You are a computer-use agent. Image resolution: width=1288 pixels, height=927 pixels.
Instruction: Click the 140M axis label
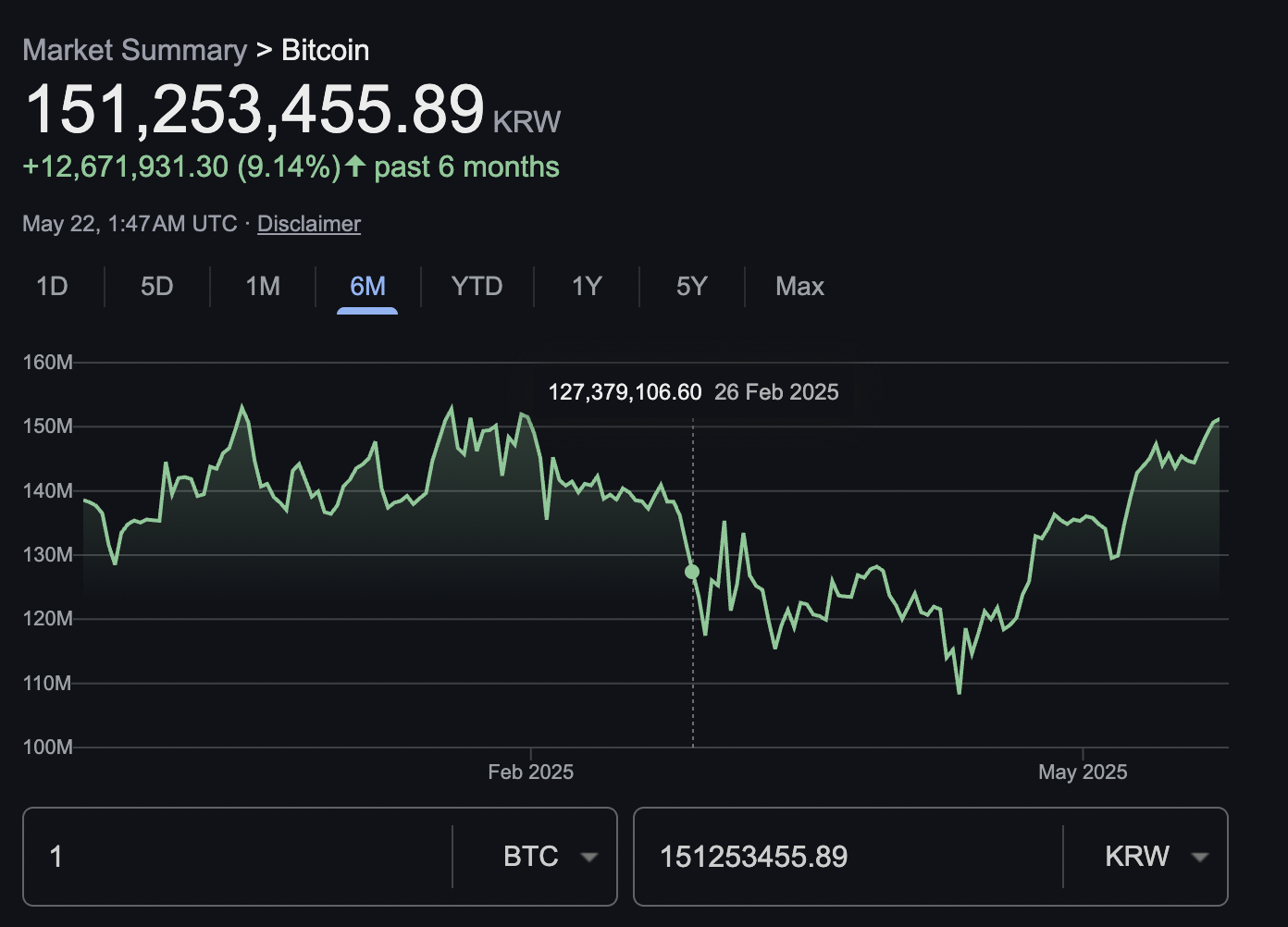(x=47, y=490)
